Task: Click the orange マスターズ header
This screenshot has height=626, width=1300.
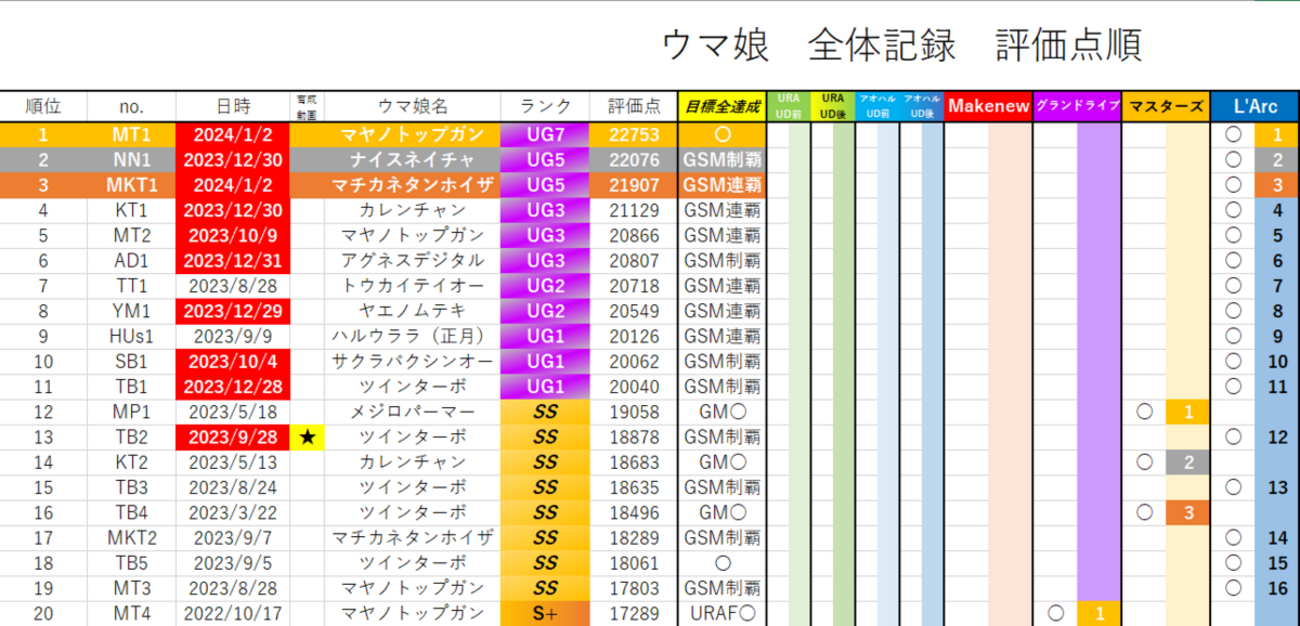Action: pyautogui.click(x=1165, y=107)
